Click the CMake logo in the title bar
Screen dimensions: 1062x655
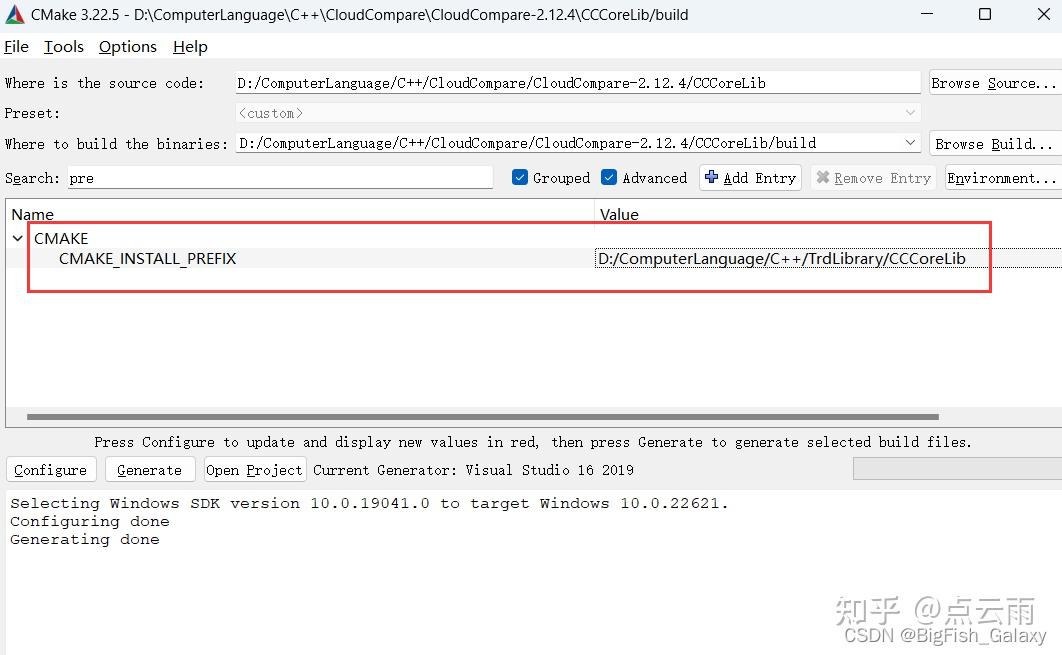13,14
